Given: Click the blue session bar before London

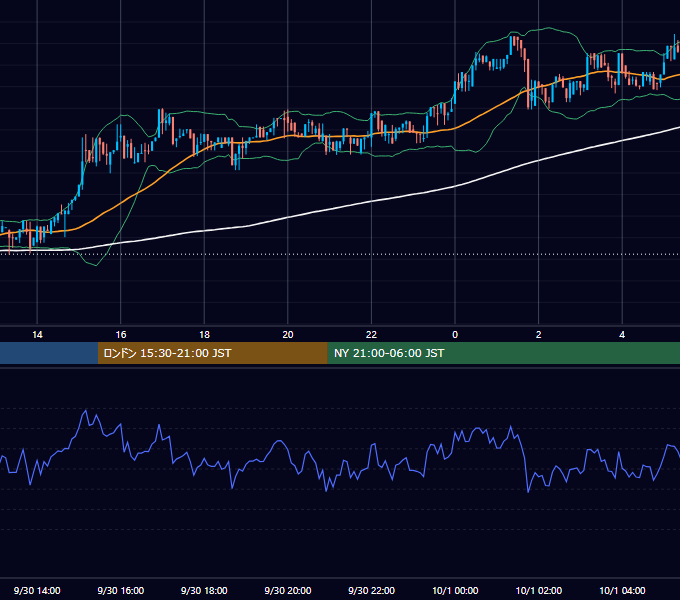Looking at the screenshot, I should (x=49, y=353).
